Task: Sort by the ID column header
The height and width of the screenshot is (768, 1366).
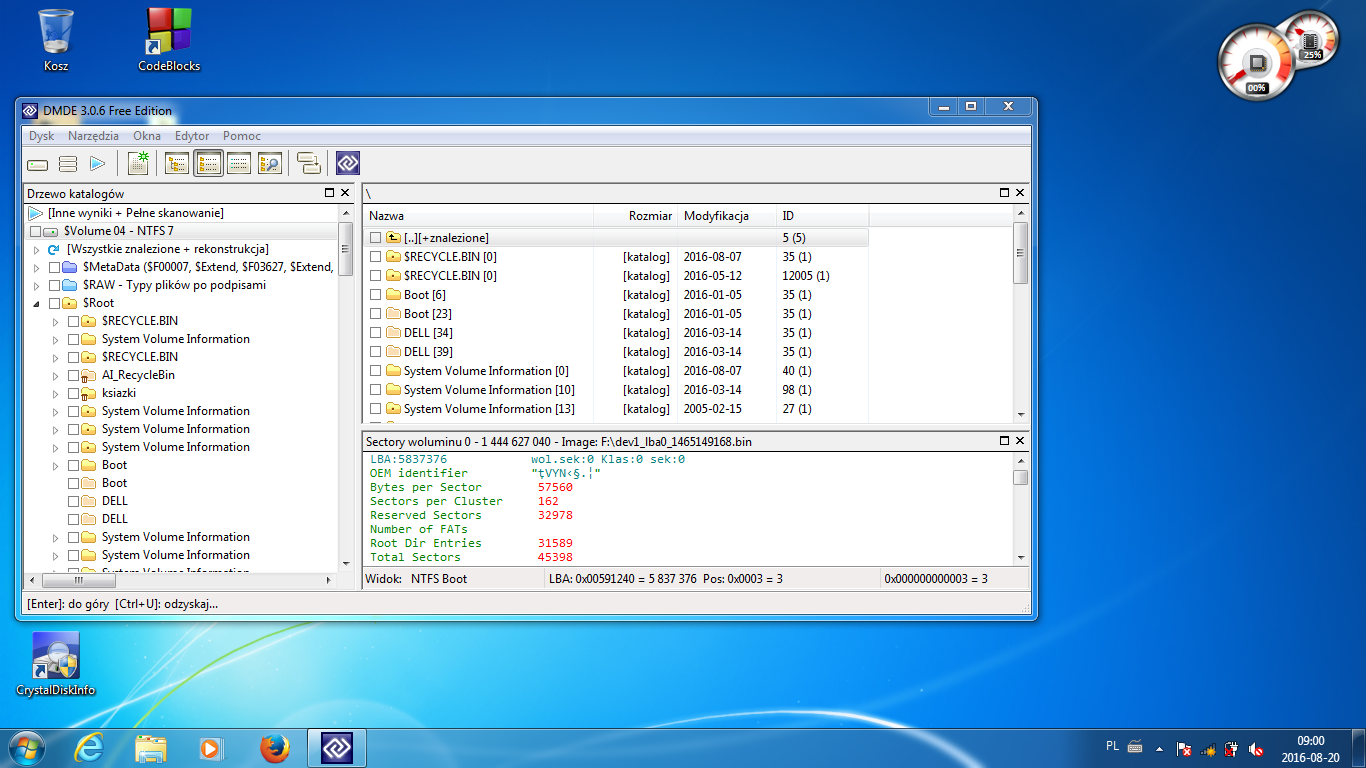Action: [823, 216]
